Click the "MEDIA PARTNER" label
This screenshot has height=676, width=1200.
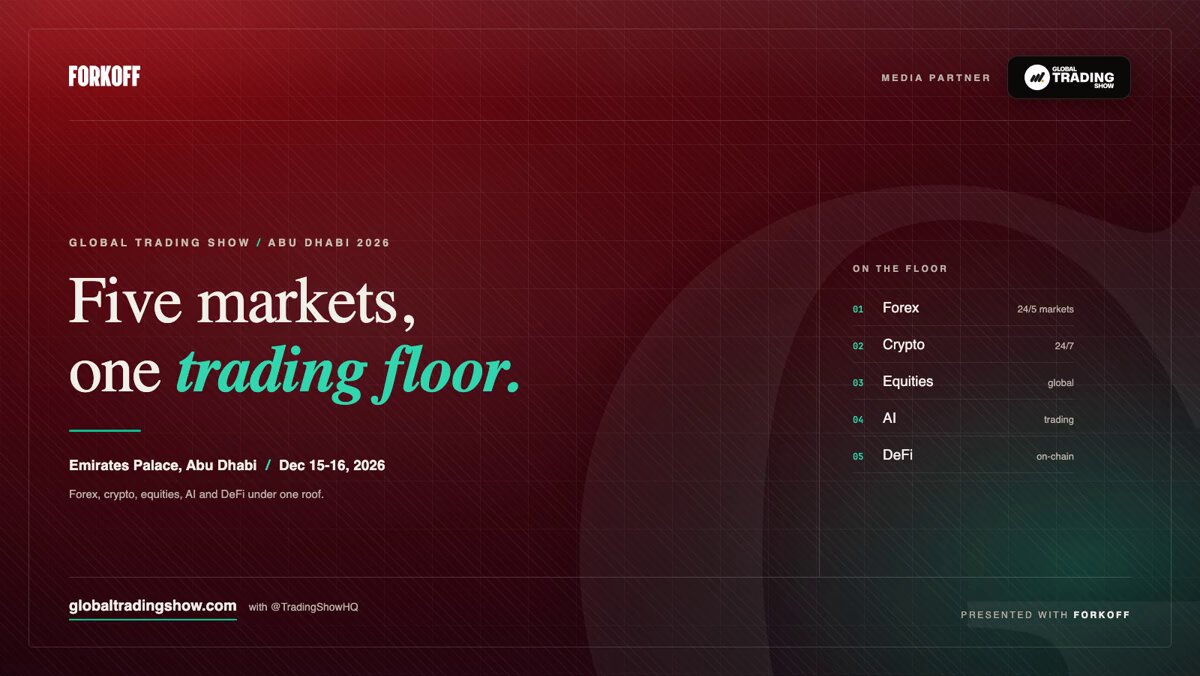point(936,77)
